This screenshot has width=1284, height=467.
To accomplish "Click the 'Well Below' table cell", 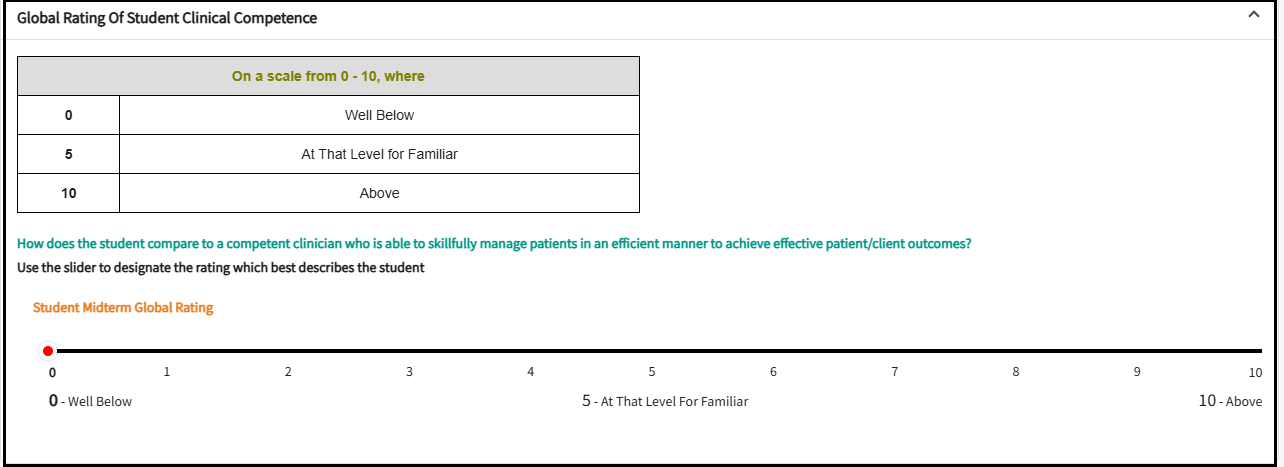I will pyautogui.click(x=379, y=115).
